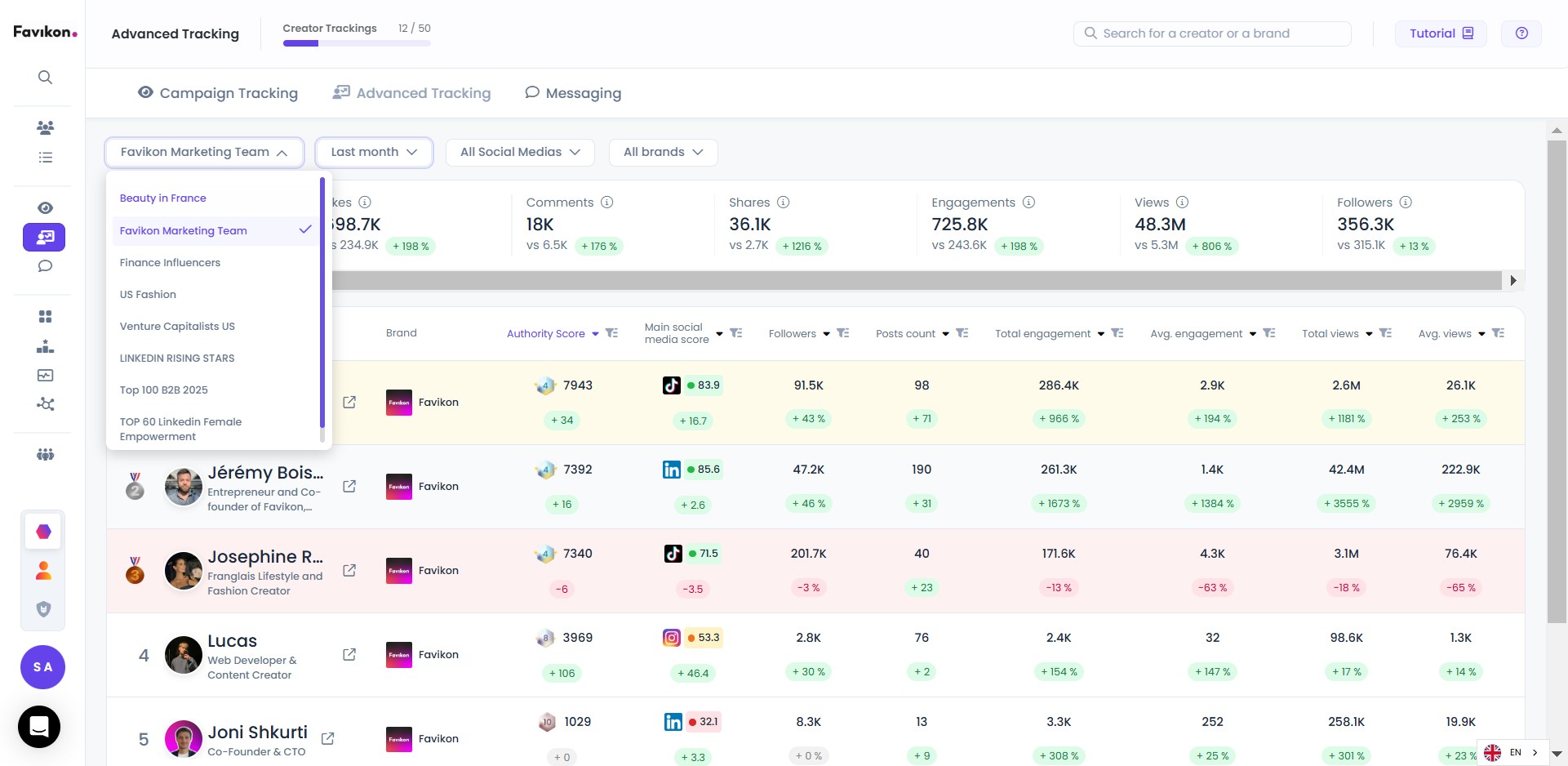
Task: Open the chart monitor sidebar icon
Action: tap(45, 376)
